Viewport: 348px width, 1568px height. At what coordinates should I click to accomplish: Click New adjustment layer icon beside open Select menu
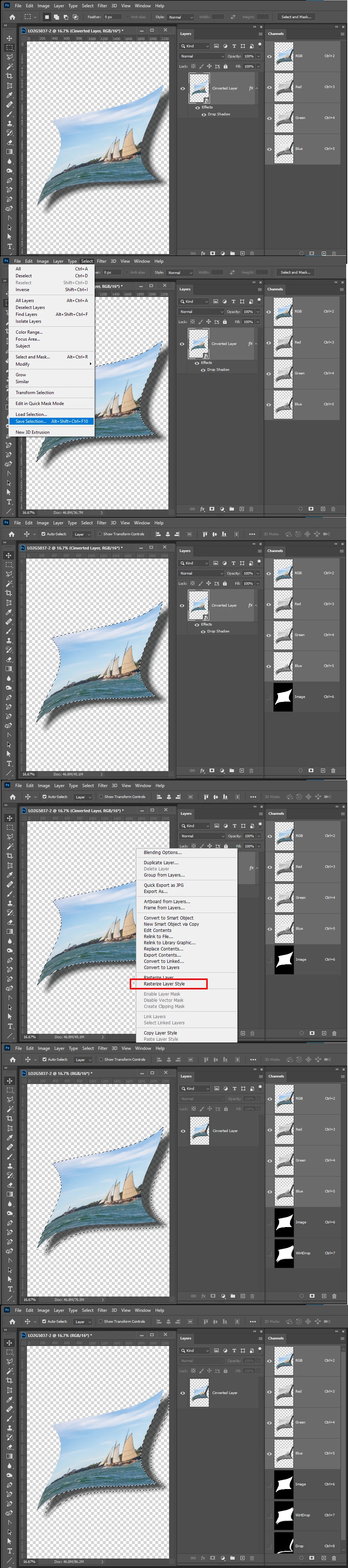pyautogui.click(x=222, y=509)
